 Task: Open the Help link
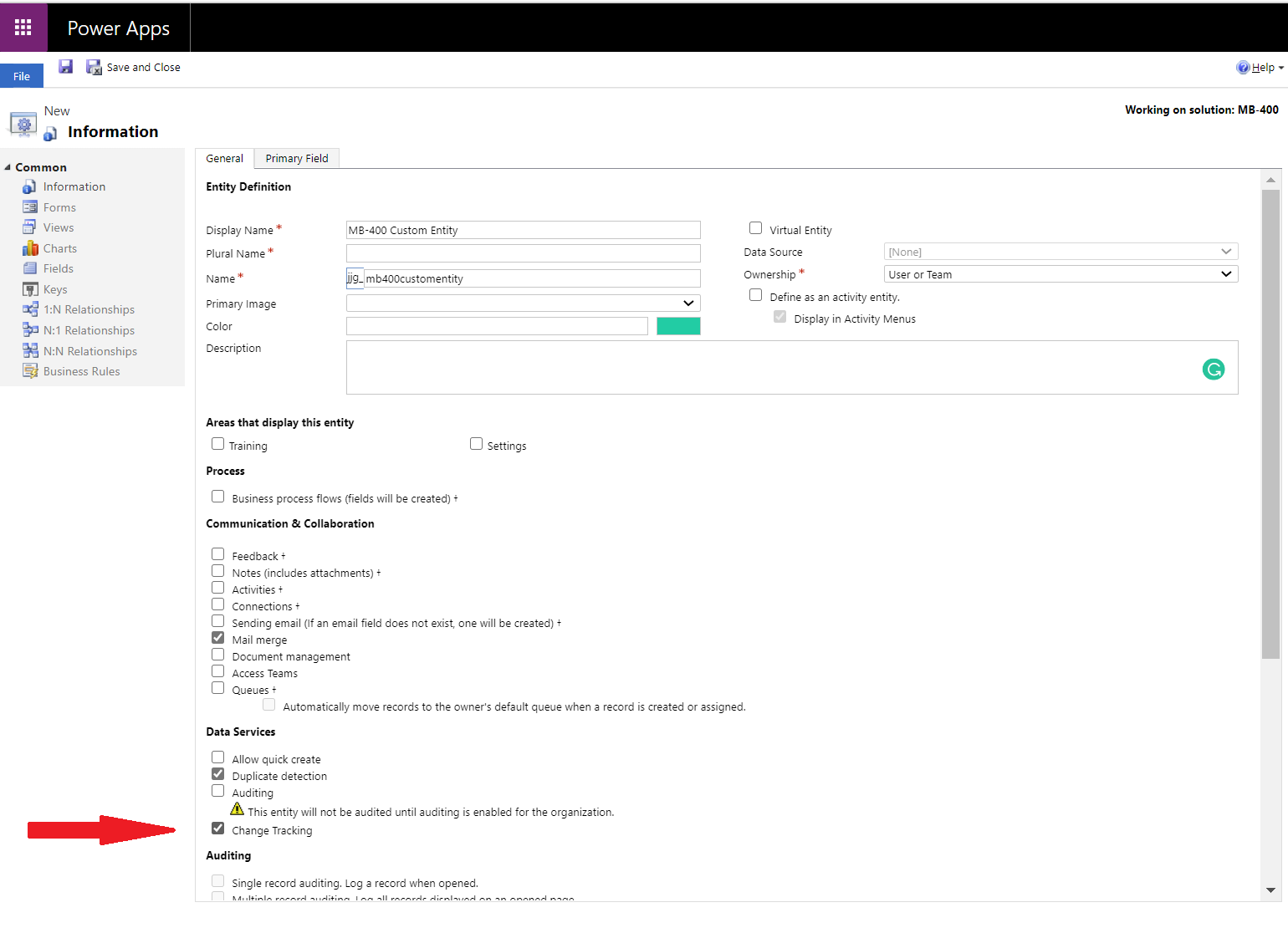[1263, 68]
